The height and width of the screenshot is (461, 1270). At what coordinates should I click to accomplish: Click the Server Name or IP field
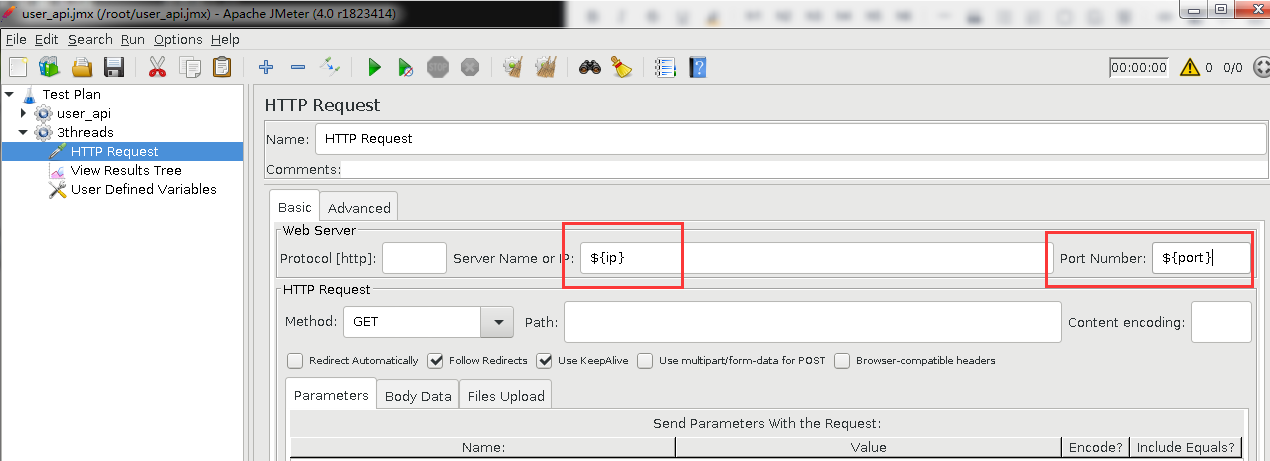pos(817,258)
